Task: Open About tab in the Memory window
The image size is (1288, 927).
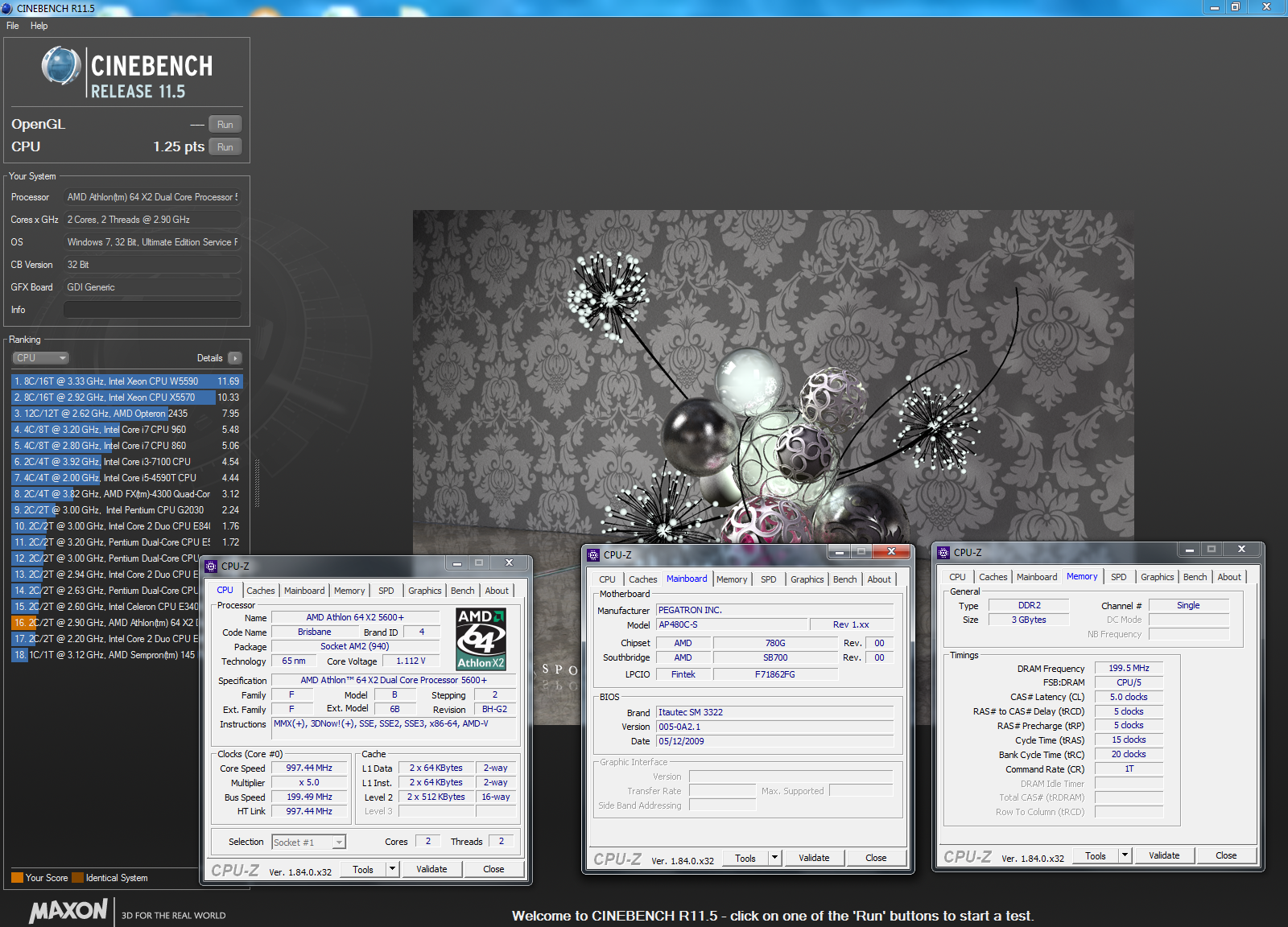Action: 1228,577
